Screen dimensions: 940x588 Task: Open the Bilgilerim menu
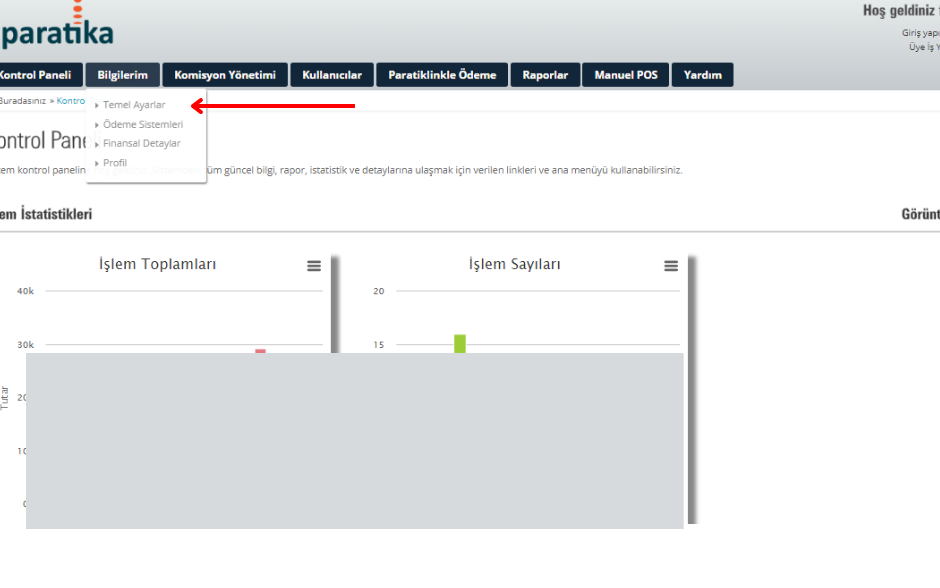point(123,75)
